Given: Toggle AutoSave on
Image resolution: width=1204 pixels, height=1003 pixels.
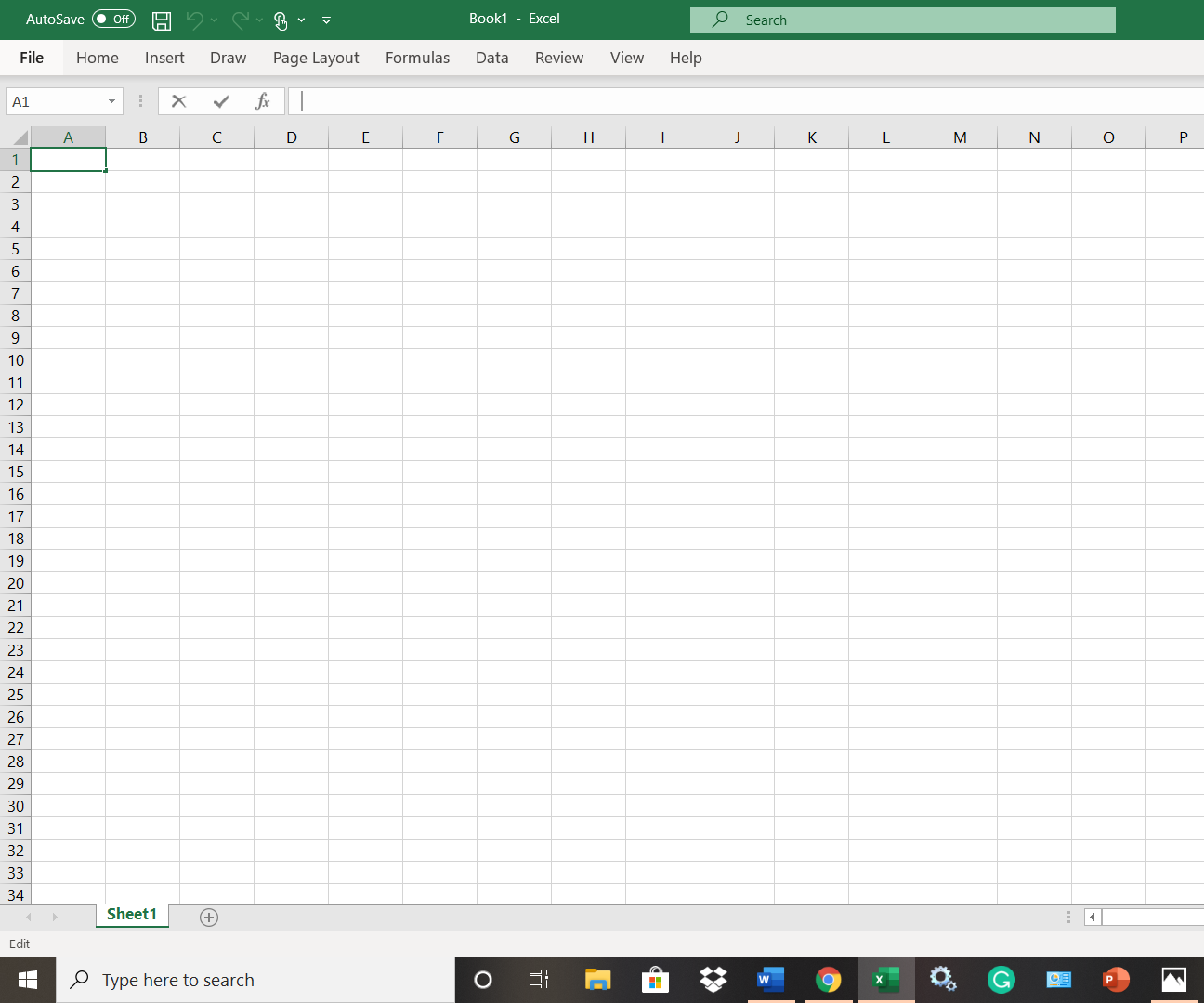Looking at the screenshot, I should click(112, 19).
